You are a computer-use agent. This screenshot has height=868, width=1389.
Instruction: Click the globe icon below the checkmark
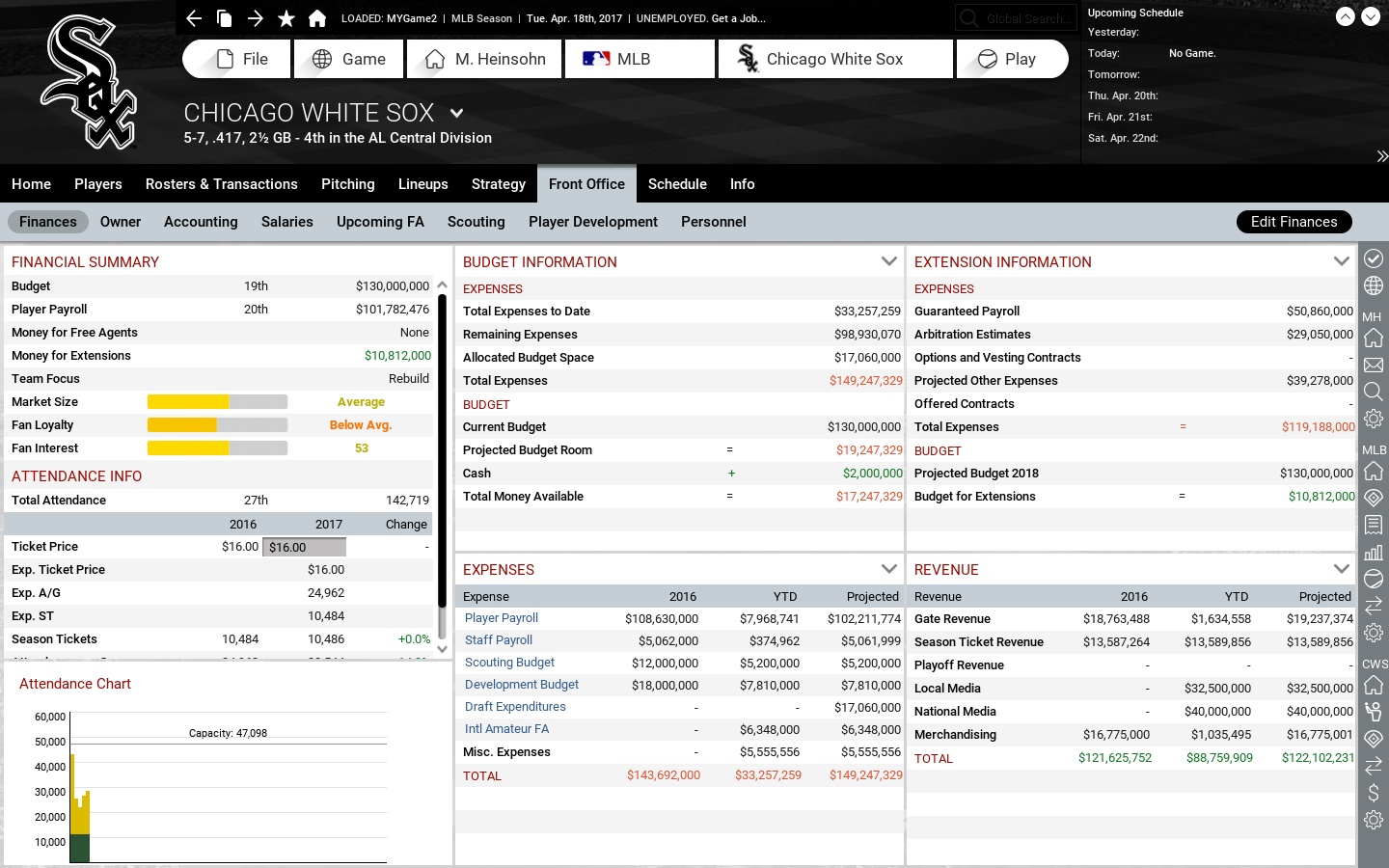tap(1374, 285)
